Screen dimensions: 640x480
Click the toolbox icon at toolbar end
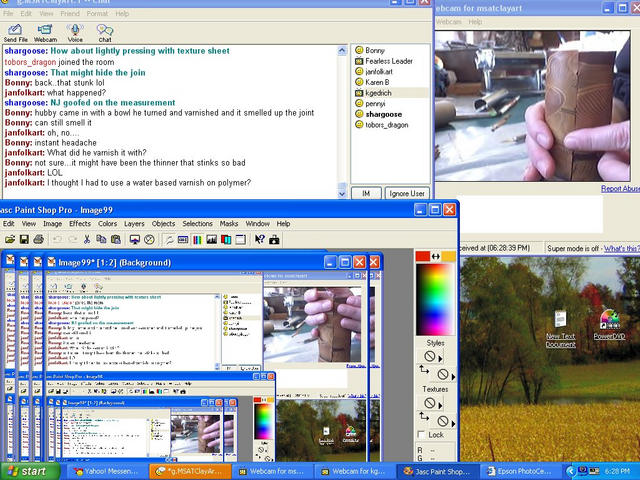tap(274, 240)
